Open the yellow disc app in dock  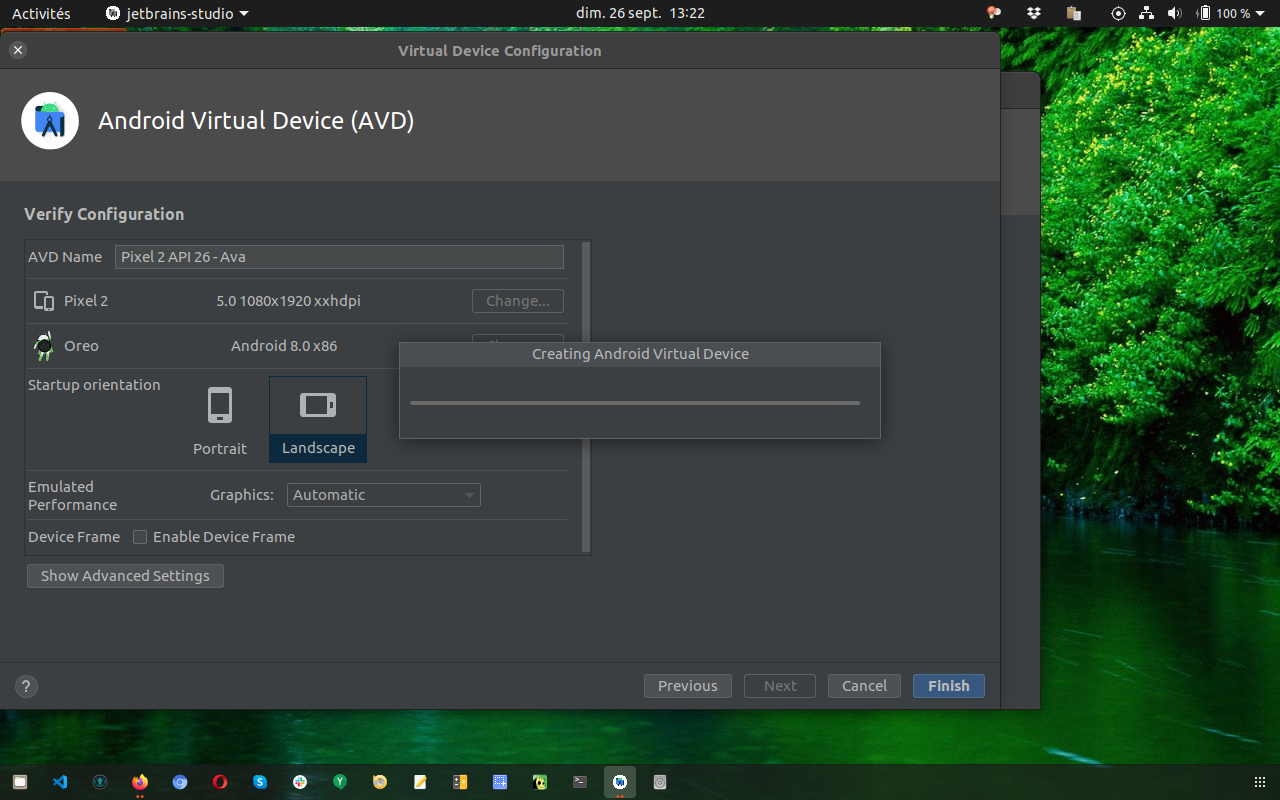[x=380, y=782]
